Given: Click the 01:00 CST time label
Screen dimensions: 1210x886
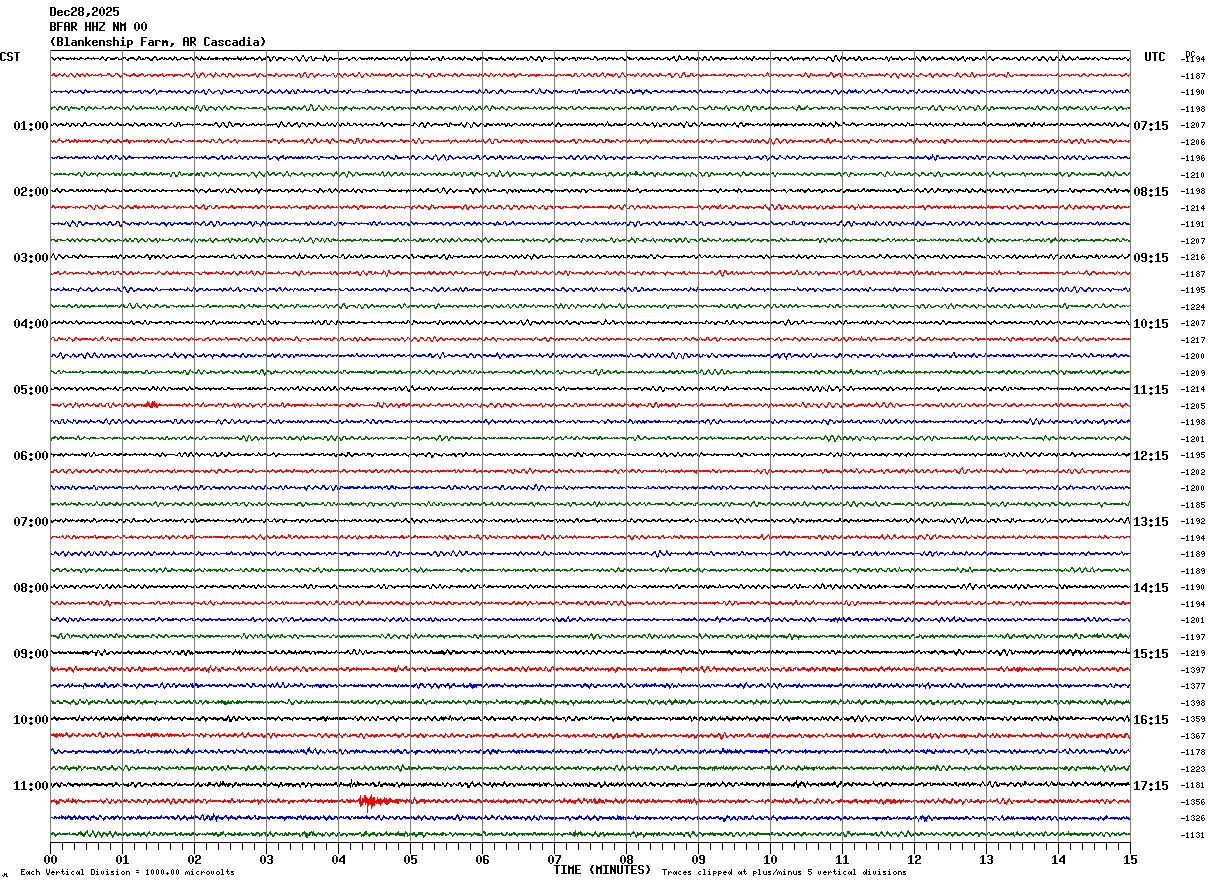Looking at the screenshot, I should (x=31, y=126).
